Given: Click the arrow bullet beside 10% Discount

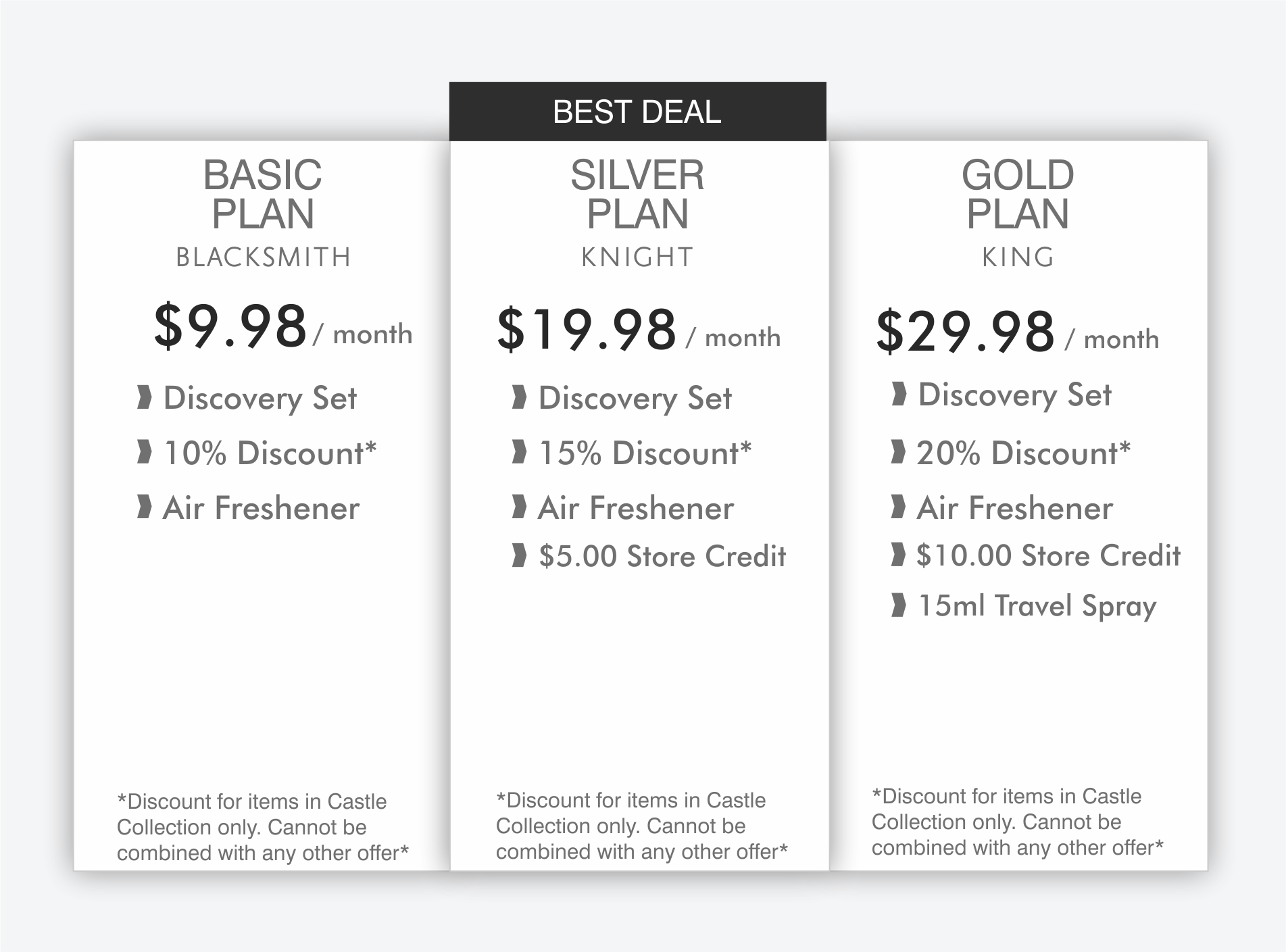Looking at the screenshot, I should point(144,452).
